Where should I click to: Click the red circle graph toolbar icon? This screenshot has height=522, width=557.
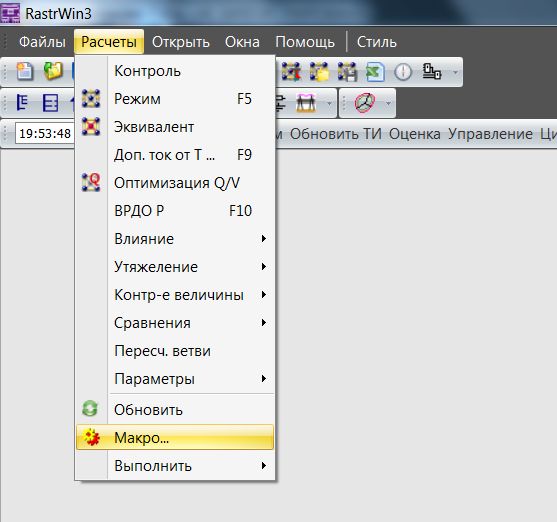pyautogui.click(x=365, y=103)
